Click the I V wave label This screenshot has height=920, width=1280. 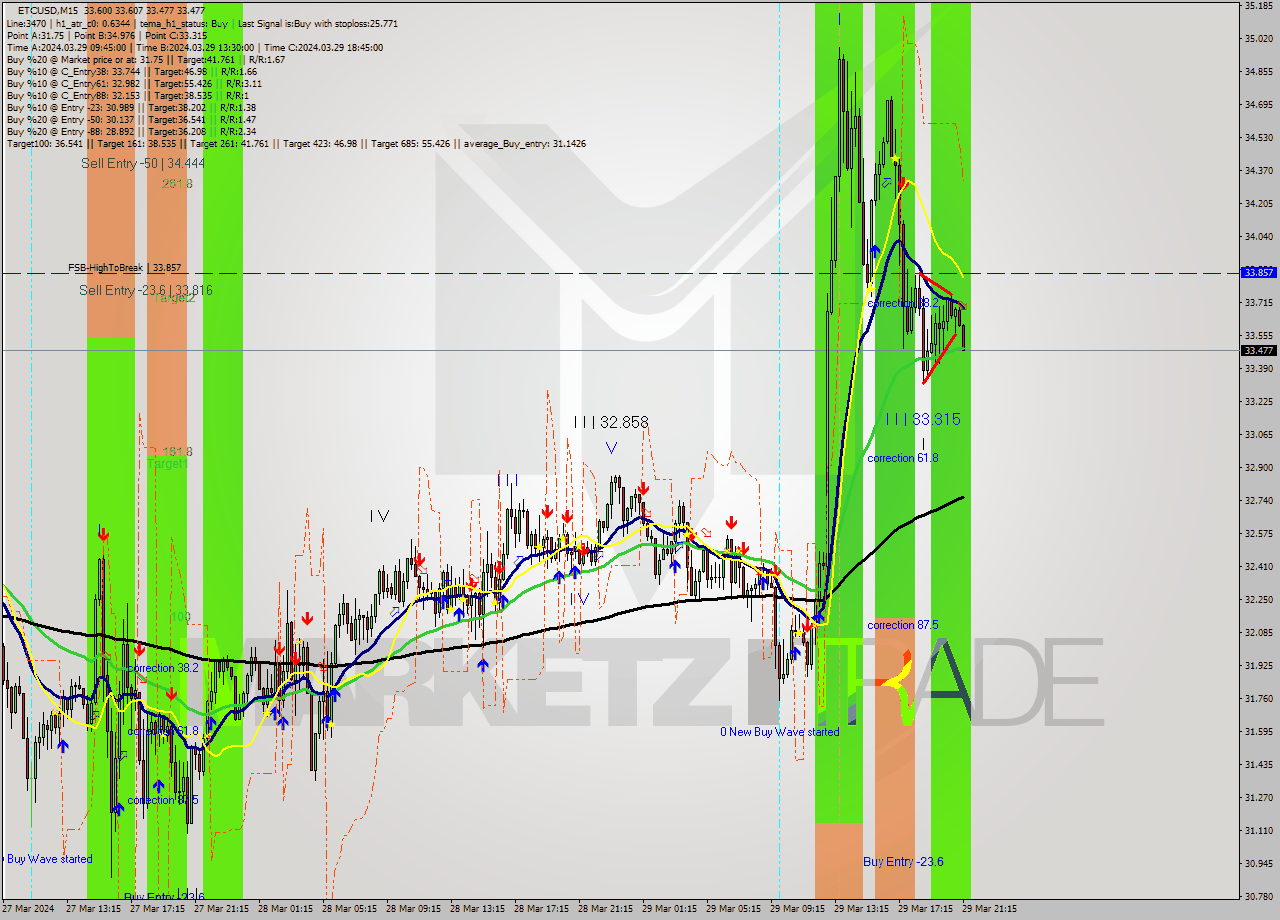click(379, 516)
